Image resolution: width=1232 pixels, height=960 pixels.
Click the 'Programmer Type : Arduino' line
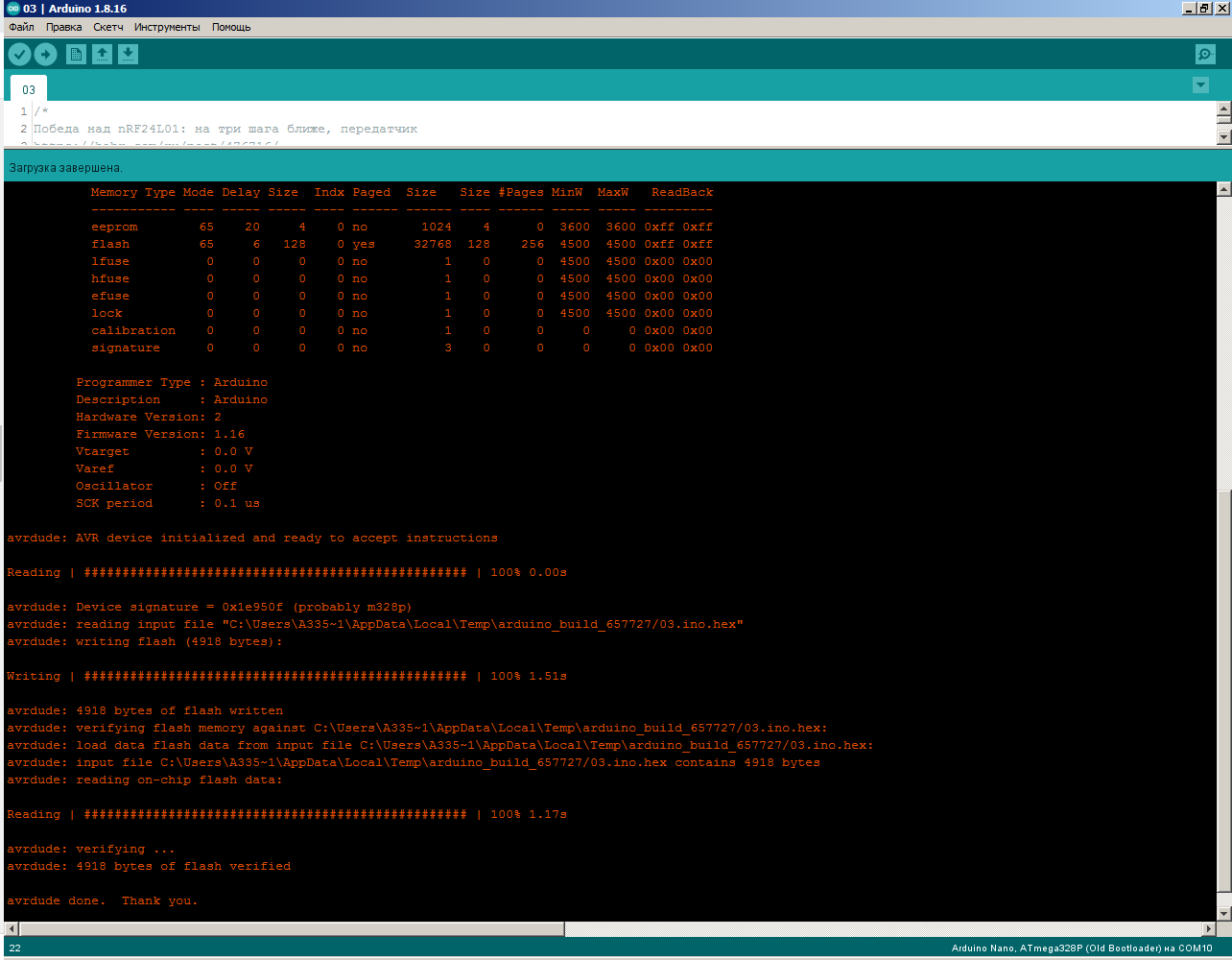[172, 382]
